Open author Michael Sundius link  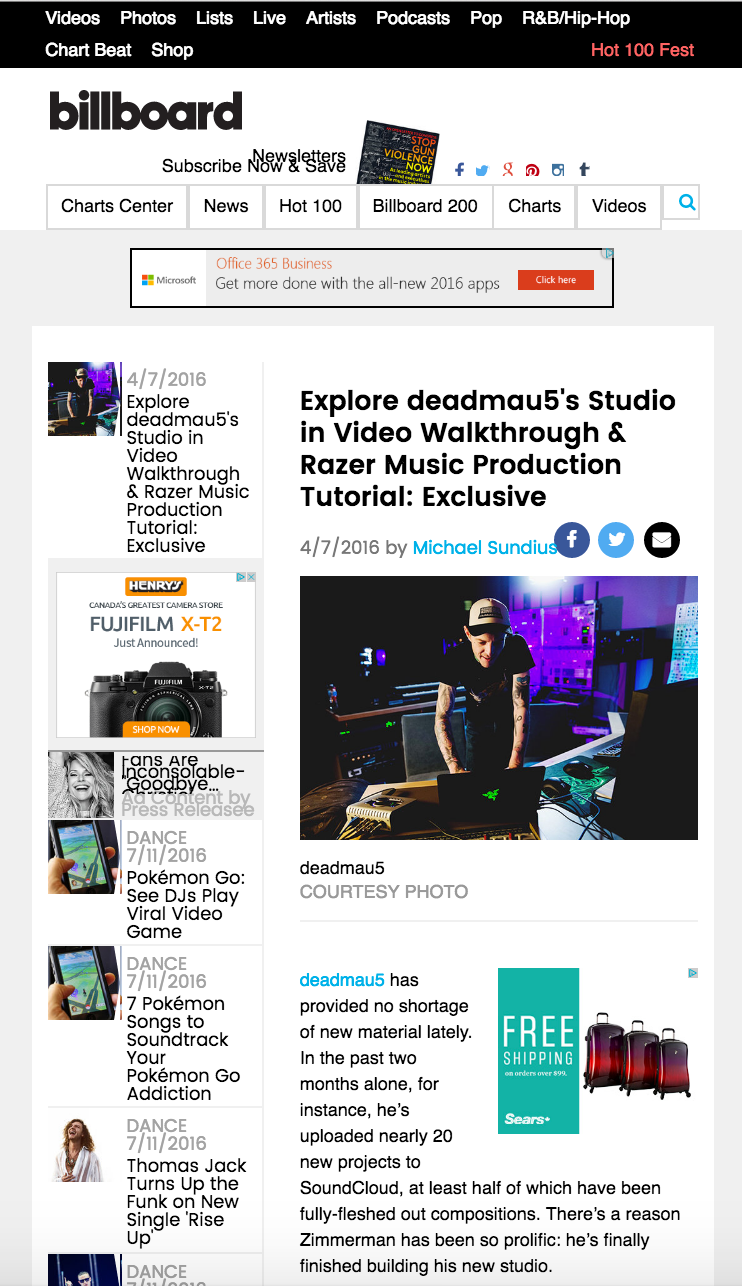pos(485,547)
